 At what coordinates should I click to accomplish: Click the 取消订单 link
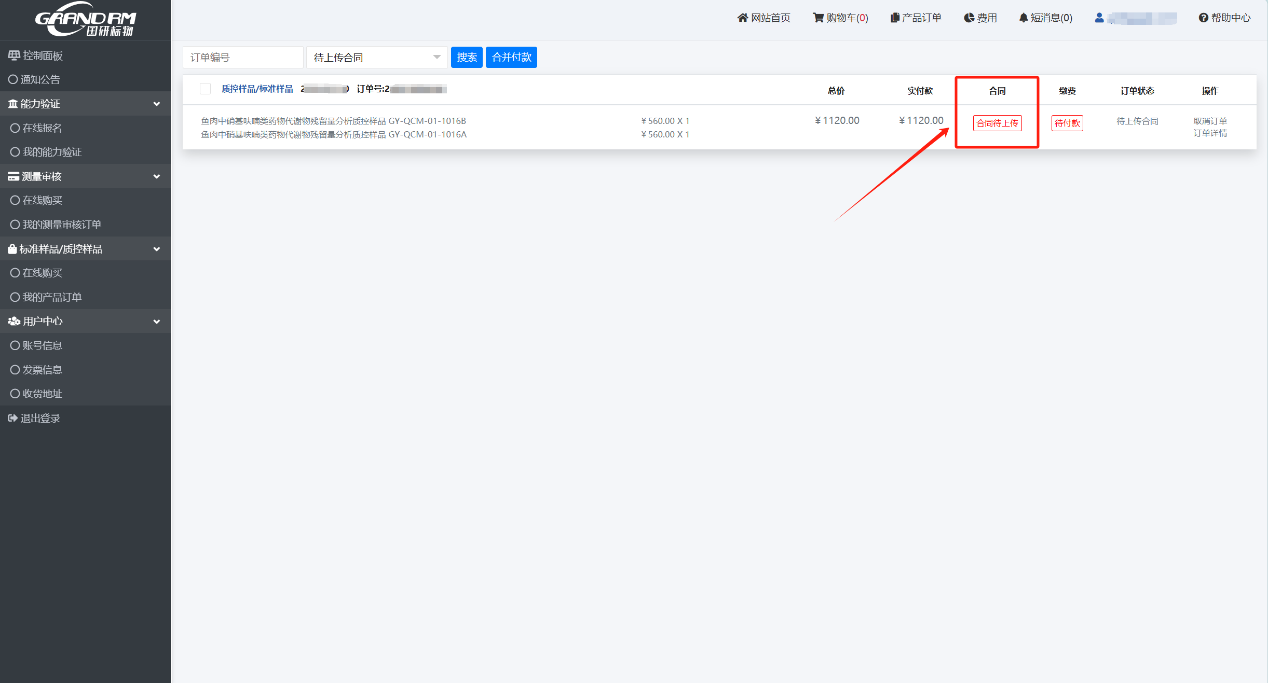(1209, 121)
